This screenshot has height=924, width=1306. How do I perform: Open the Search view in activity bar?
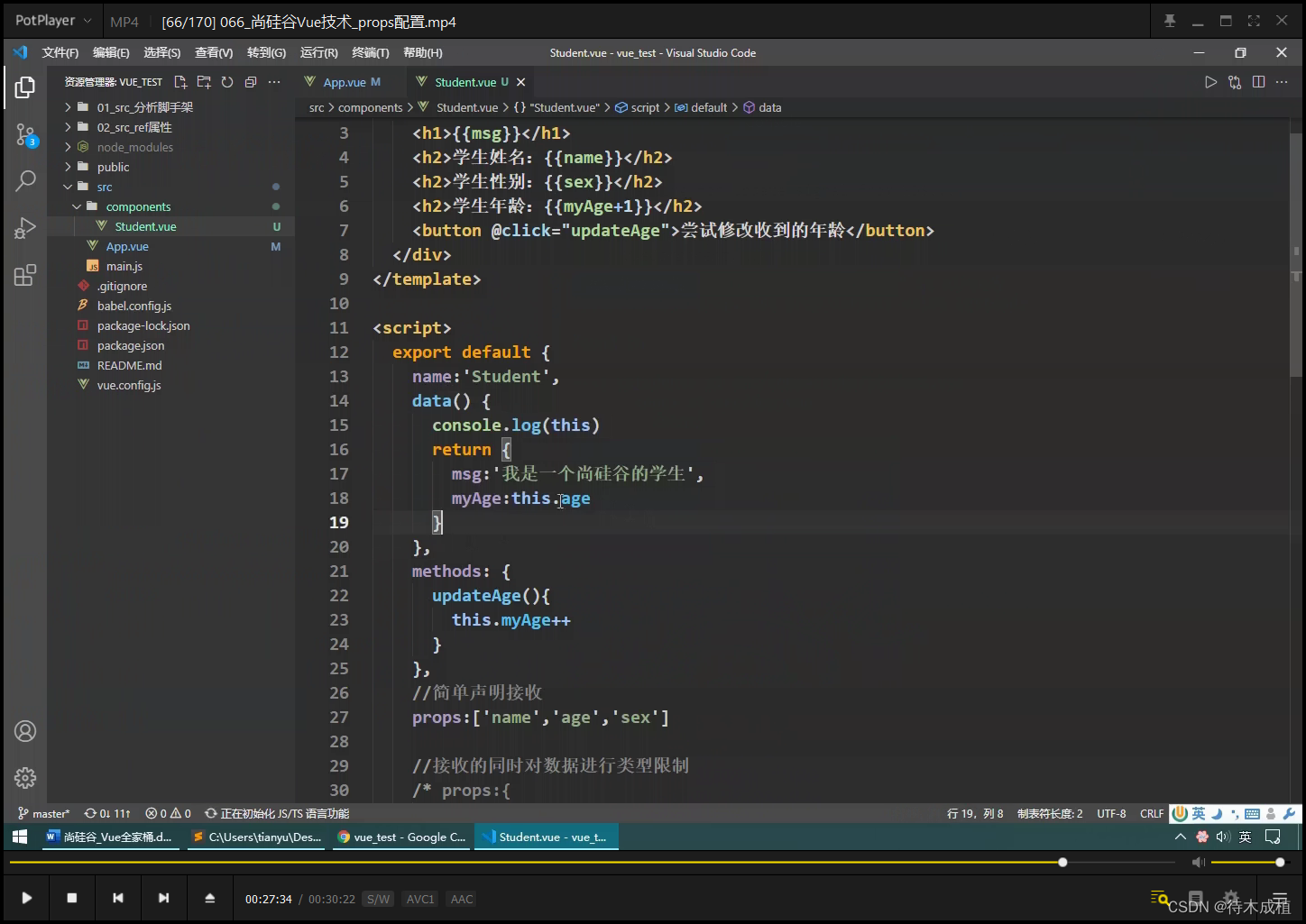[25, 180]
